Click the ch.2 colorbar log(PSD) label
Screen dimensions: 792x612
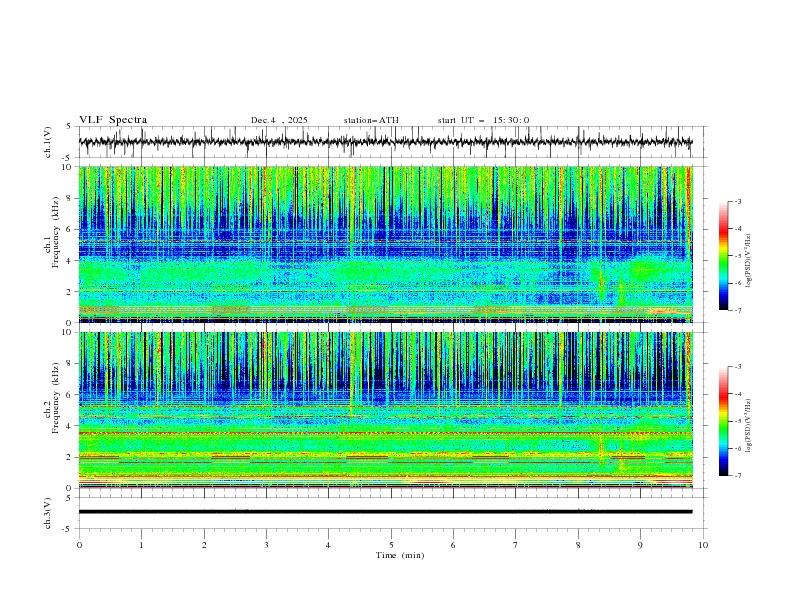tap(749, 425)
